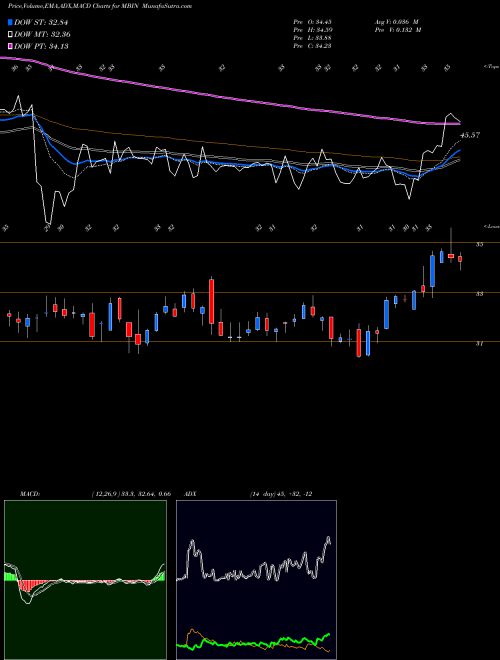The width and height of the screenshot is (500, 660).
Task: Click the 'Avg V: 0.086 M' value
Action: pos(397,22)
